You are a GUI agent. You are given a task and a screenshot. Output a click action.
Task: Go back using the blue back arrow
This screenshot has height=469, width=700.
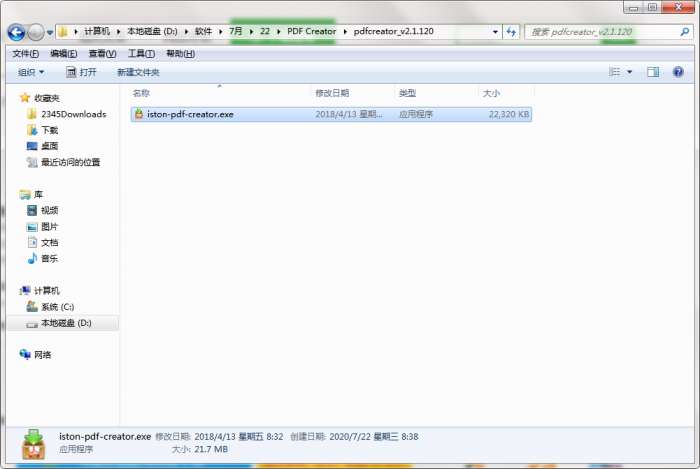[x=17, y=32]
